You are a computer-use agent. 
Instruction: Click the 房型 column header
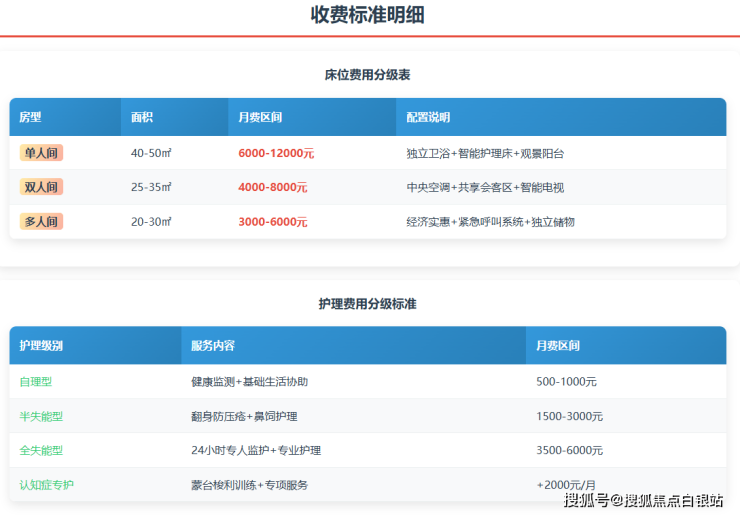[31, 117]
